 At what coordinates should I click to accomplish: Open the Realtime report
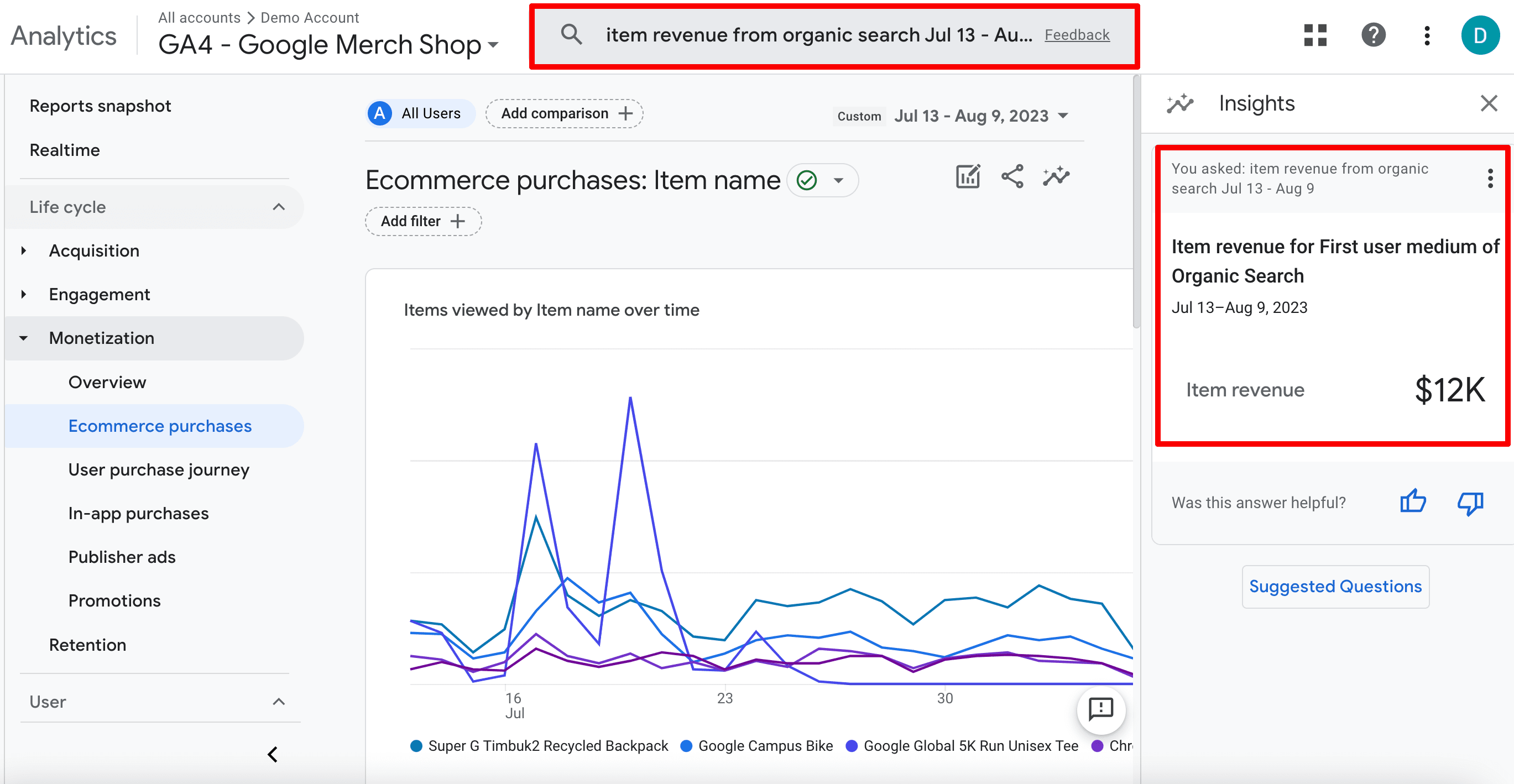coord(65,150)
